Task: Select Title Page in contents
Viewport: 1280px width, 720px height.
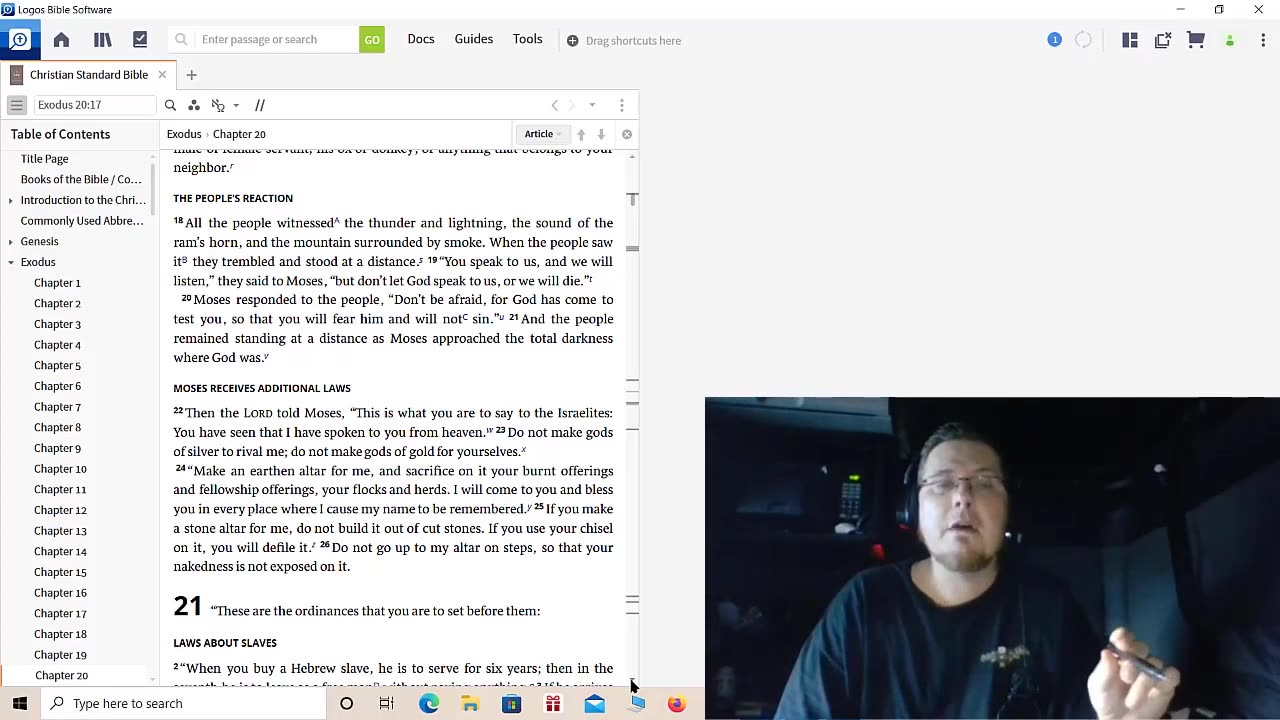Action: coord(45,159)
